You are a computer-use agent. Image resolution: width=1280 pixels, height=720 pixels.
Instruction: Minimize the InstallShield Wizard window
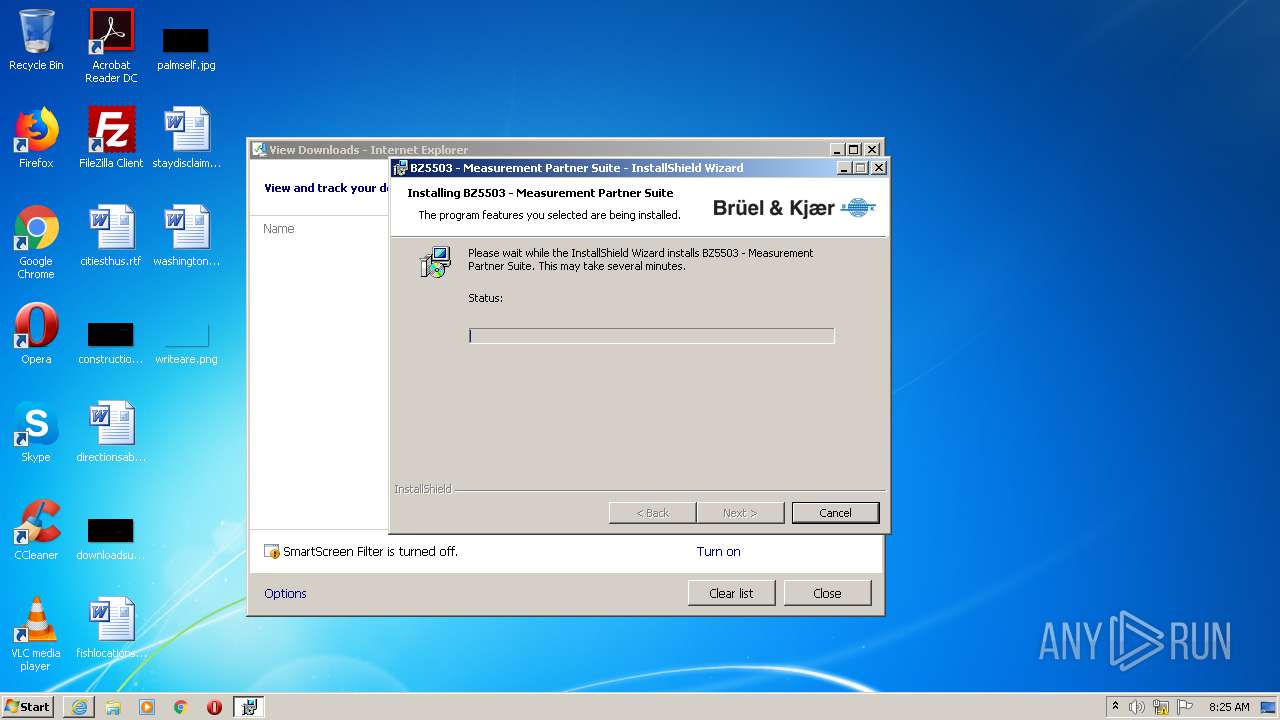(x=843, y=168)
